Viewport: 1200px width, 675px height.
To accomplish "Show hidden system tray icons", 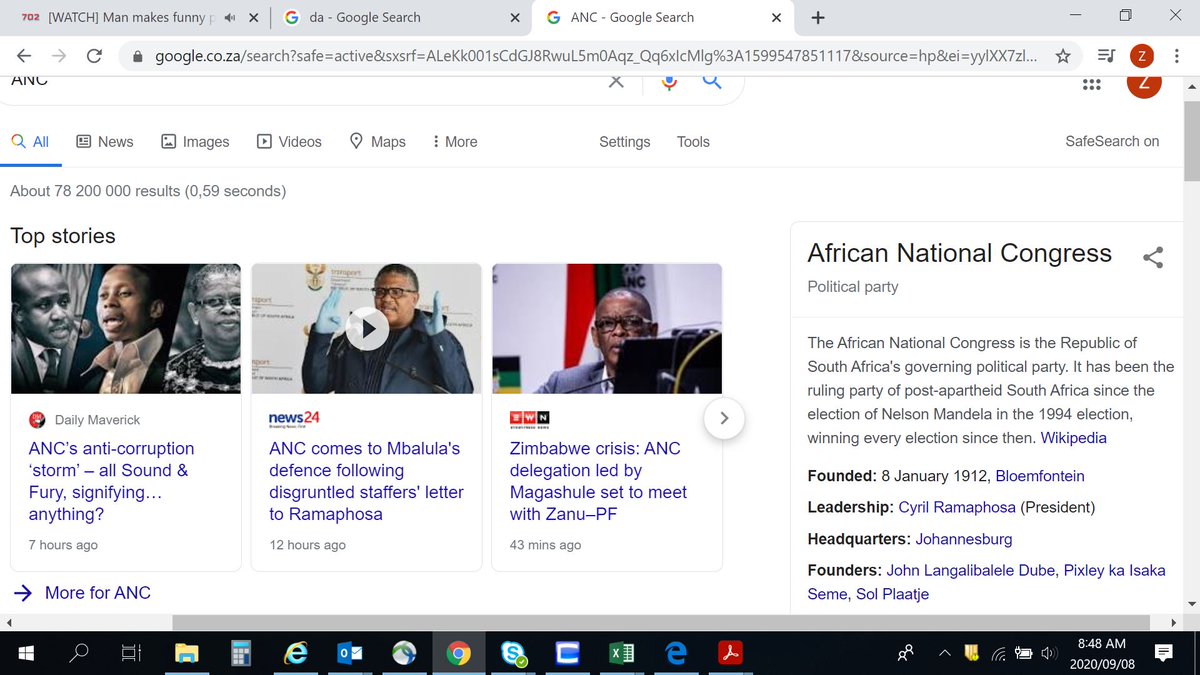I will click(x=945, y=653).
